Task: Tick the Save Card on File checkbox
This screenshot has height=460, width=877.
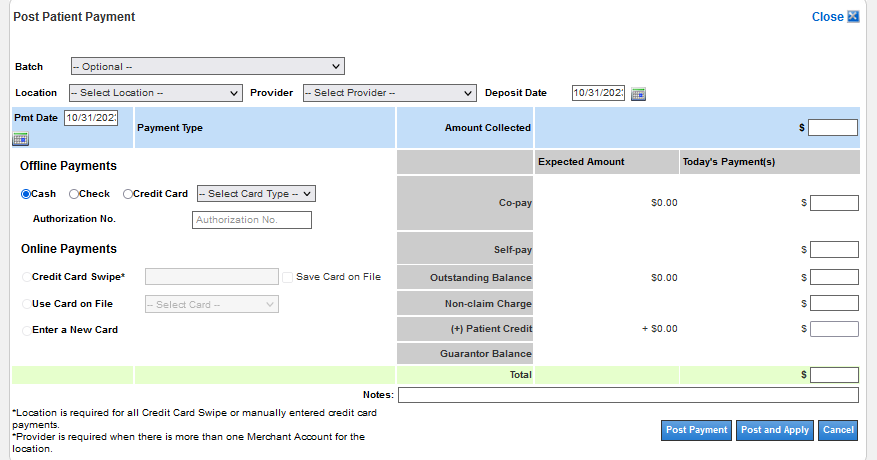Action: coord(288,277)
